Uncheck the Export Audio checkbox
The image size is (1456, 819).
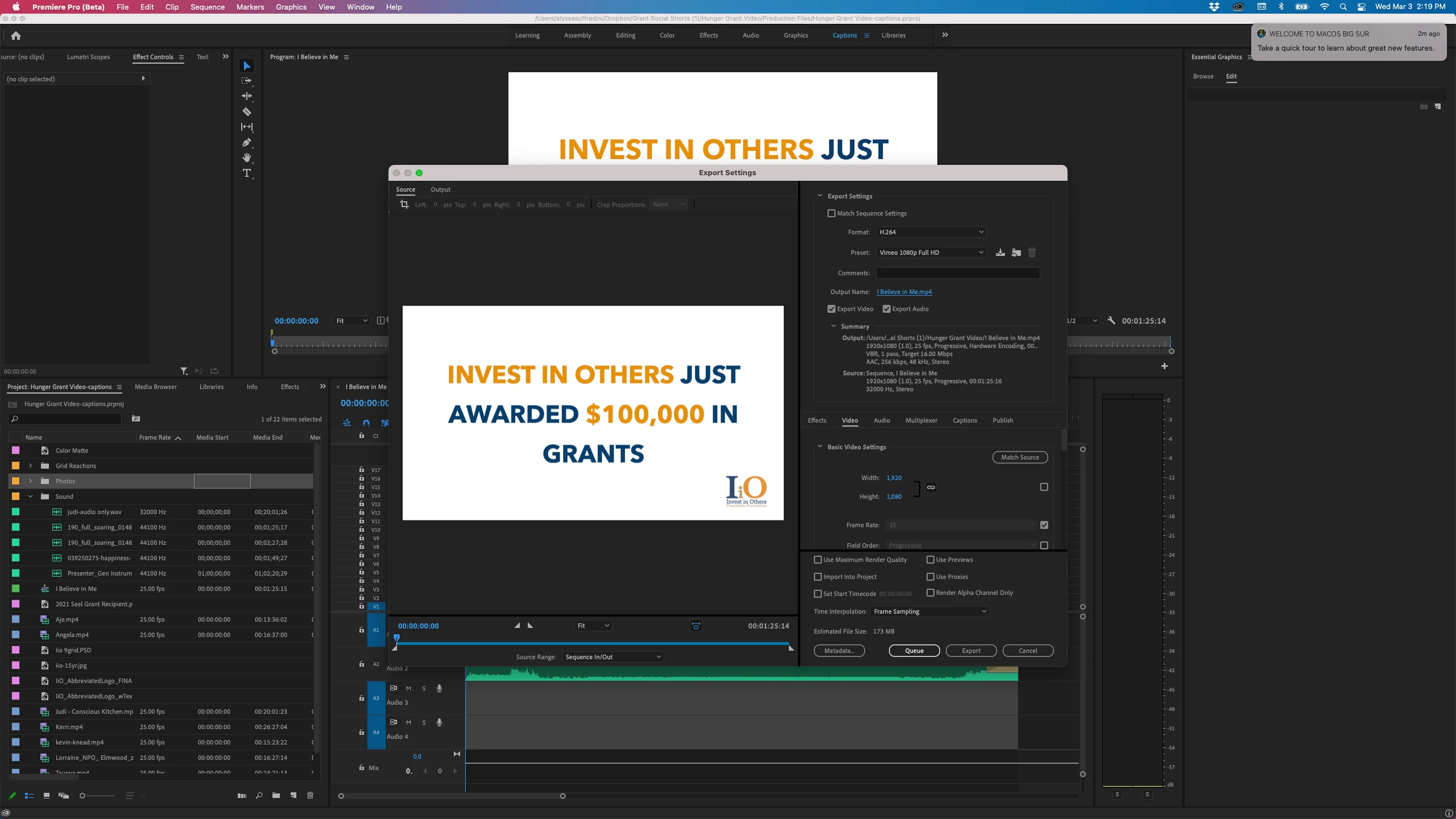(x=887, y=309)
